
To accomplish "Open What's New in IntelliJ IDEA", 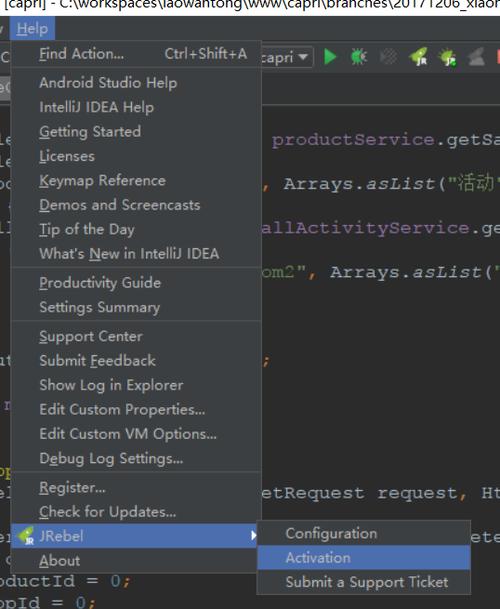I will [x=136, y=254].
